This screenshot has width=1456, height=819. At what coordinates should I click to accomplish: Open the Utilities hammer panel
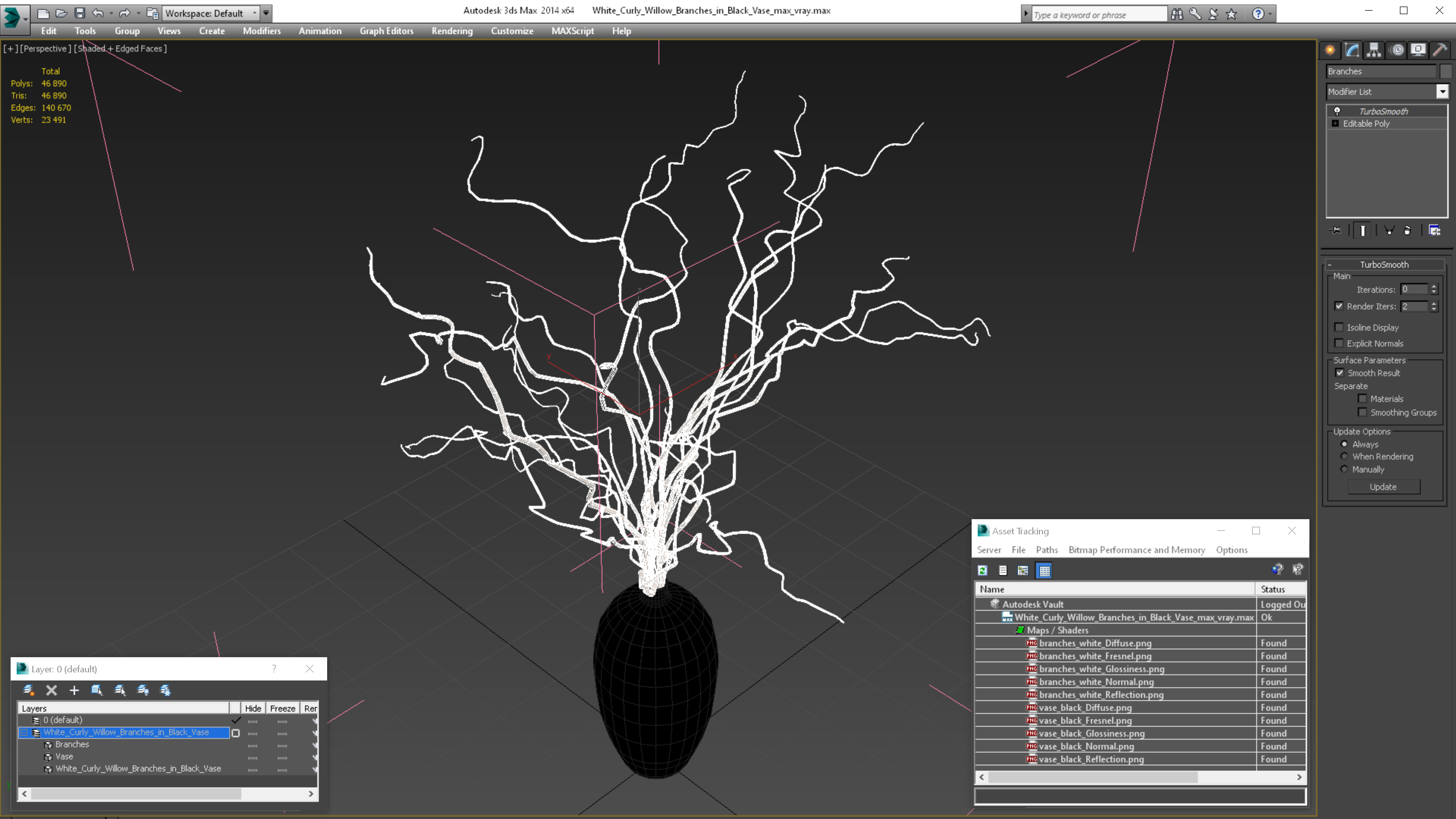pos(1440,51)
